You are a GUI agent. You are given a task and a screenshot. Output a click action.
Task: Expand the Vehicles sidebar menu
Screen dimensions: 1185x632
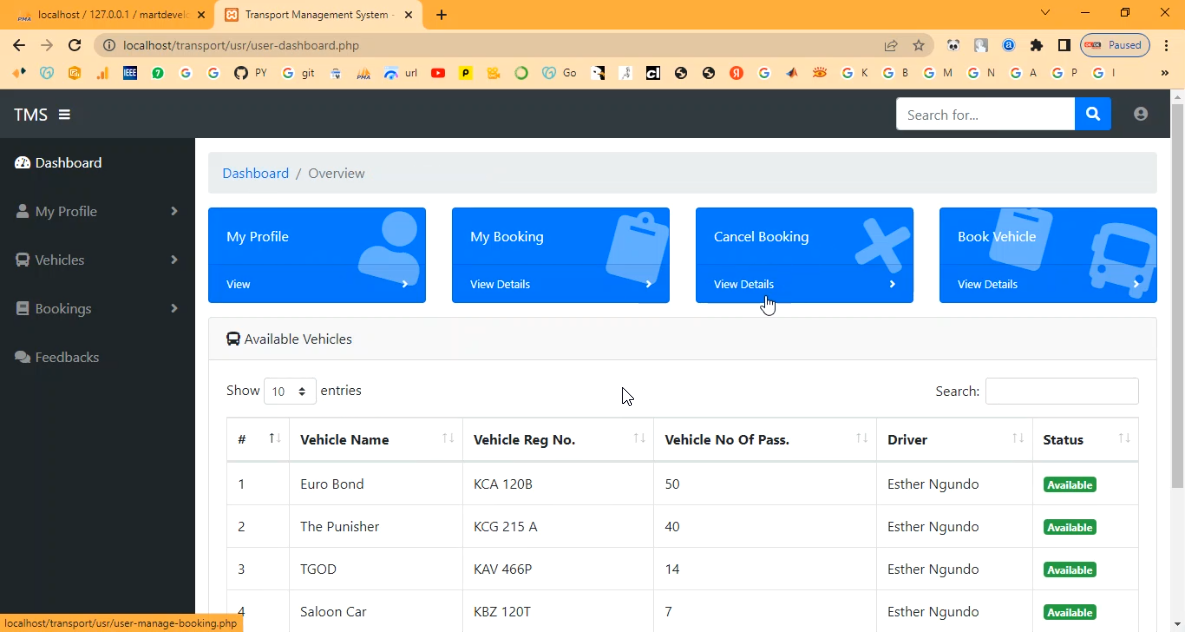(96, 260)
